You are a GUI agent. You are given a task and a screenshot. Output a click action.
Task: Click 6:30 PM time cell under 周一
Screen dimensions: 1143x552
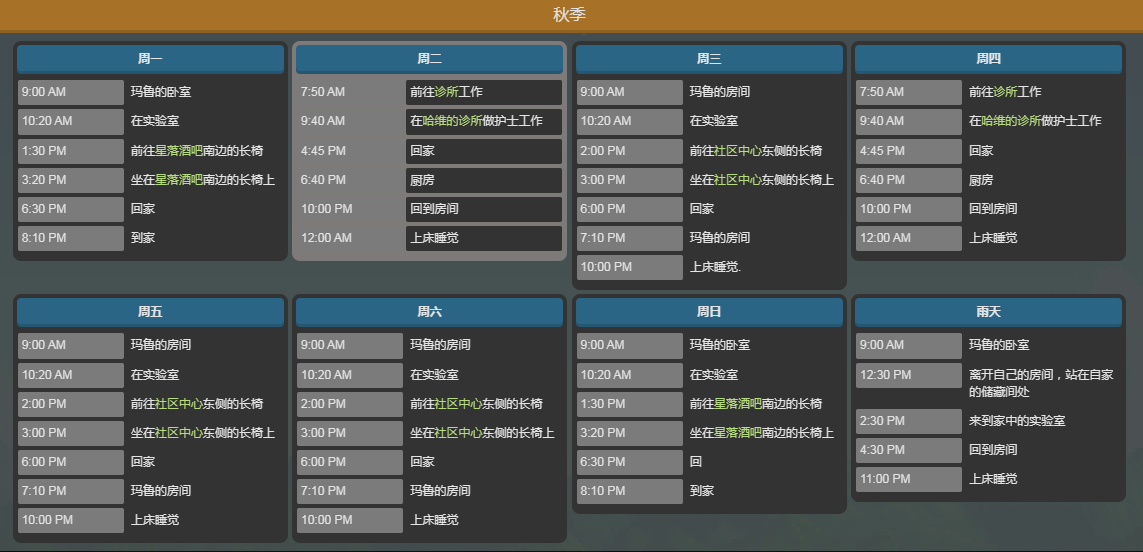point(71,209)
